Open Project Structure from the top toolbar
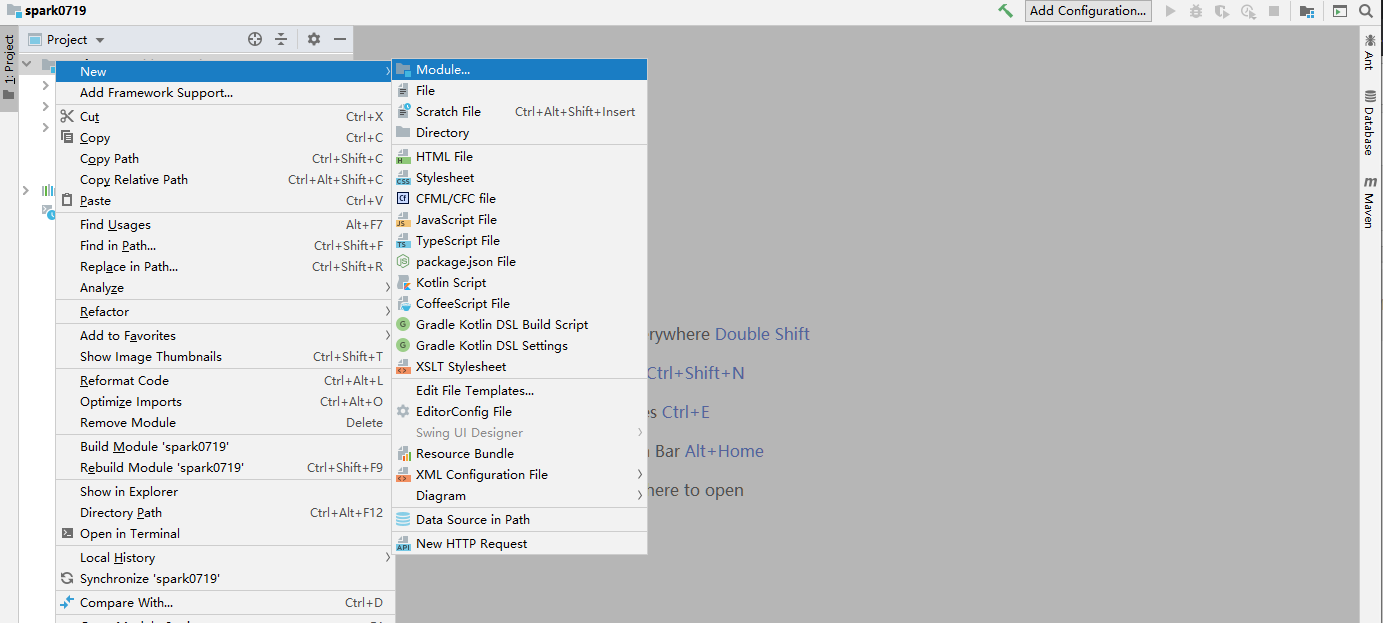The width and height of the screenshot is (1383, 623). tap(1307, 11)
